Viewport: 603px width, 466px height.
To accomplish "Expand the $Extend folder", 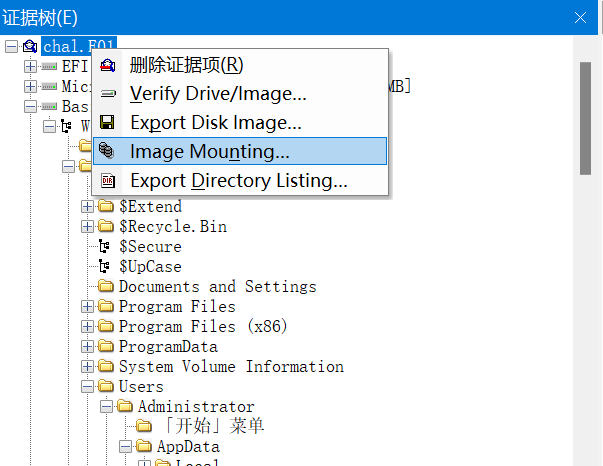I will (x=88, y=207).
